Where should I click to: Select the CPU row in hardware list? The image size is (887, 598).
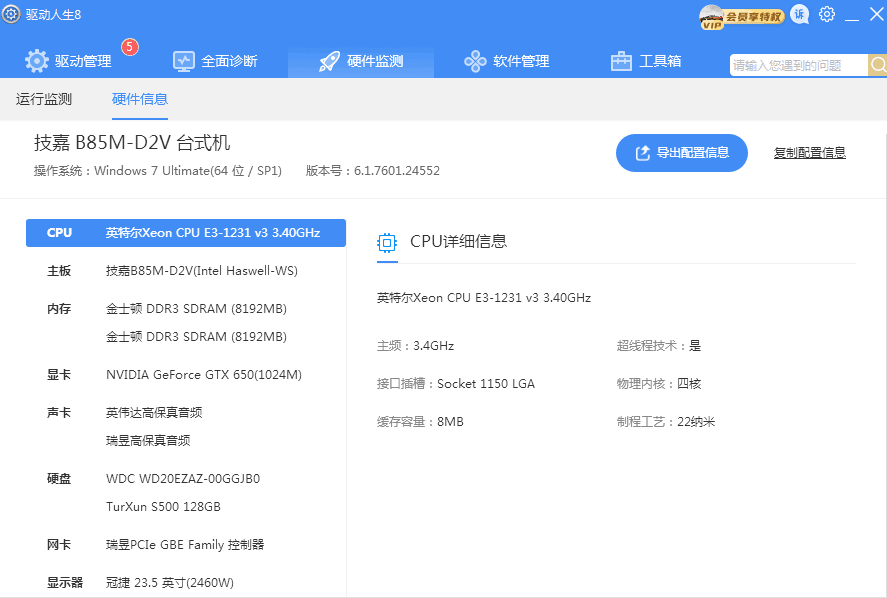(186, 233)
